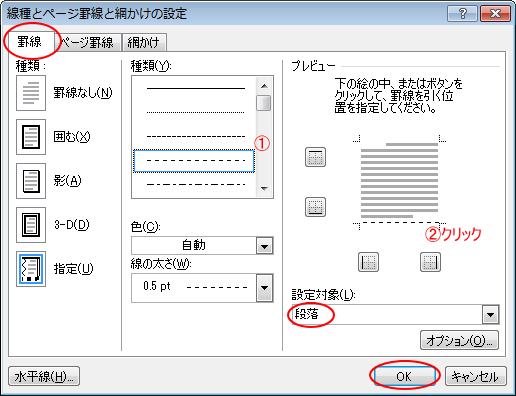
Task: Click the 指定(U) label
Action: [x=74, y=269]
